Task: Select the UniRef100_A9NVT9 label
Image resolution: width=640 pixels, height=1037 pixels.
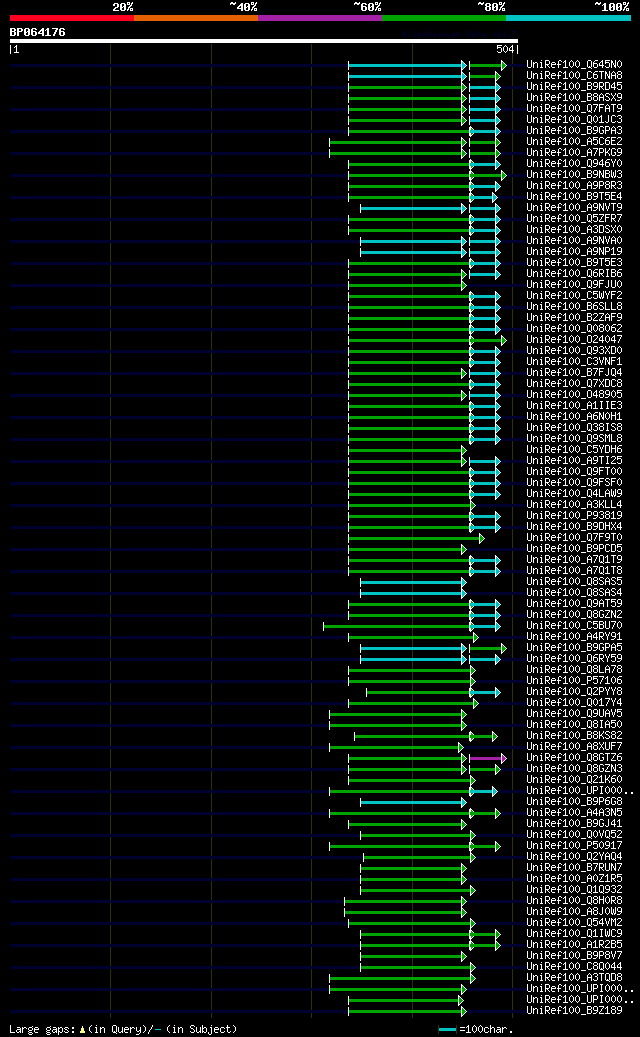Action: pyautogui.click(x=574, y=208)
